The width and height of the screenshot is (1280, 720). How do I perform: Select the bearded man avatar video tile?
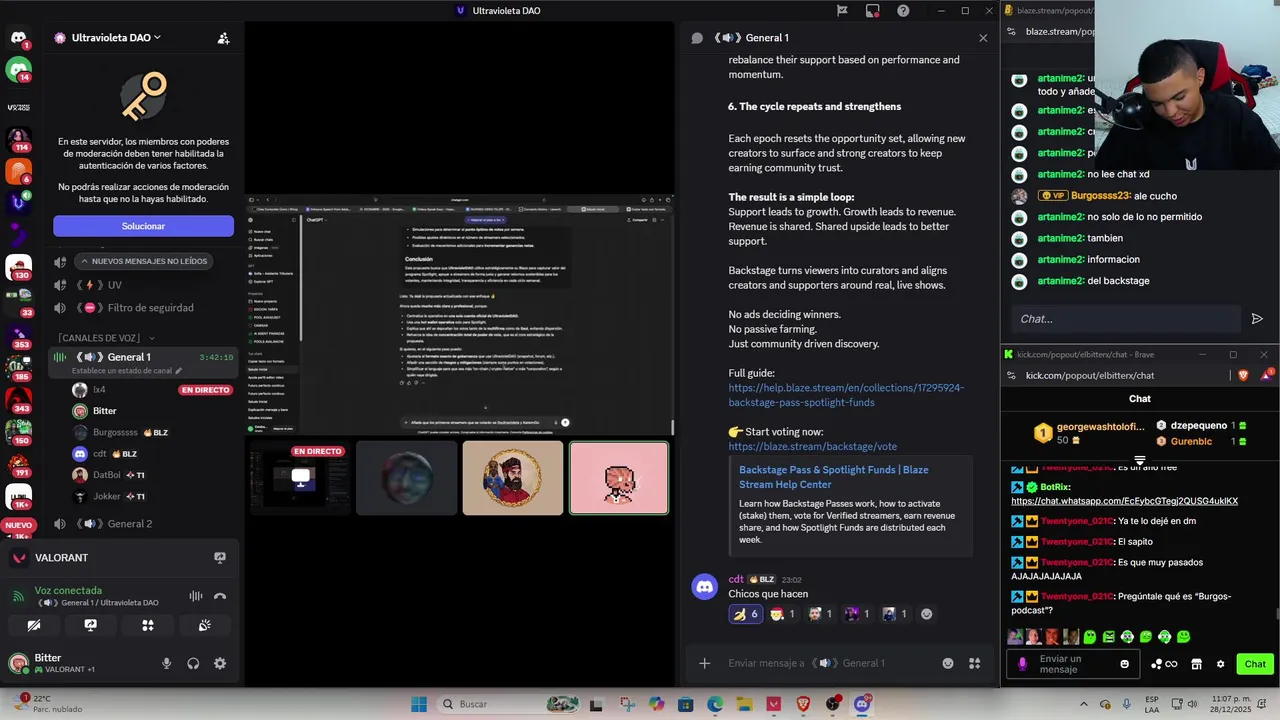point(513,478)
